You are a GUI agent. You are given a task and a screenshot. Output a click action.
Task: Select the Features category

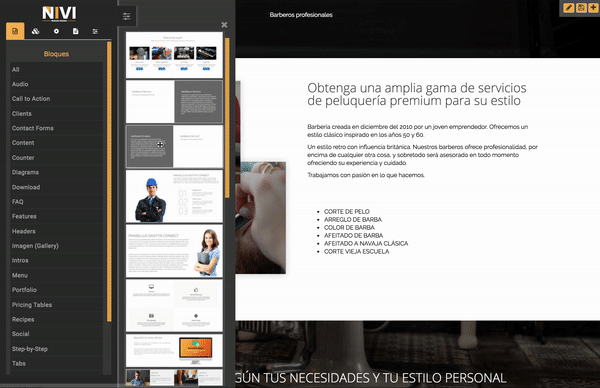56,216
